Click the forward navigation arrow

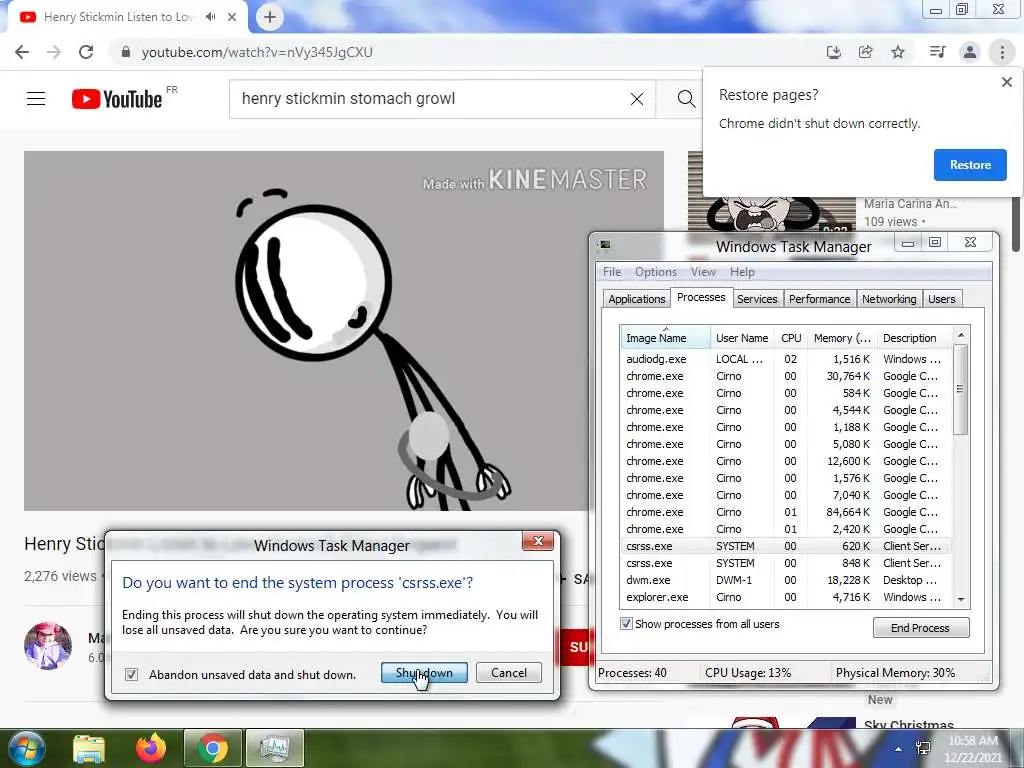point(54,52)
